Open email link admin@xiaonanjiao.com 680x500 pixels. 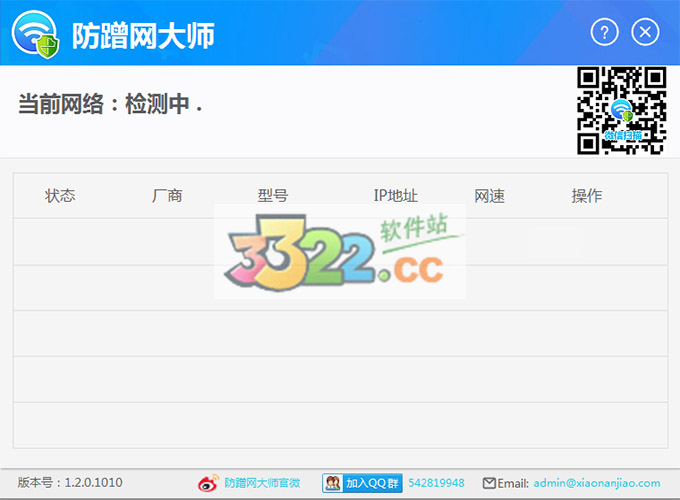point(597,483)
